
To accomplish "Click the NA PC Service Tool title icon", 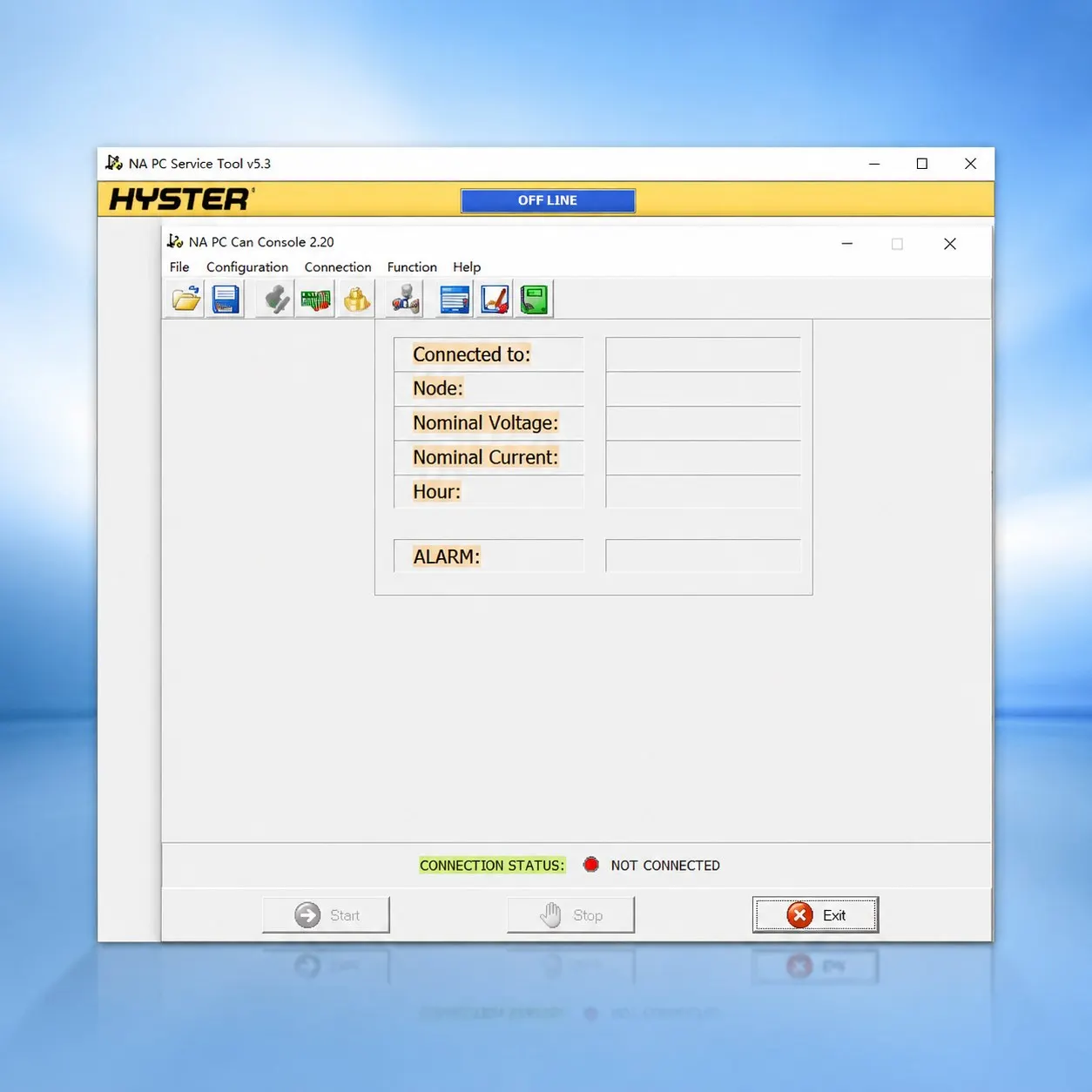I will (114, 163).
